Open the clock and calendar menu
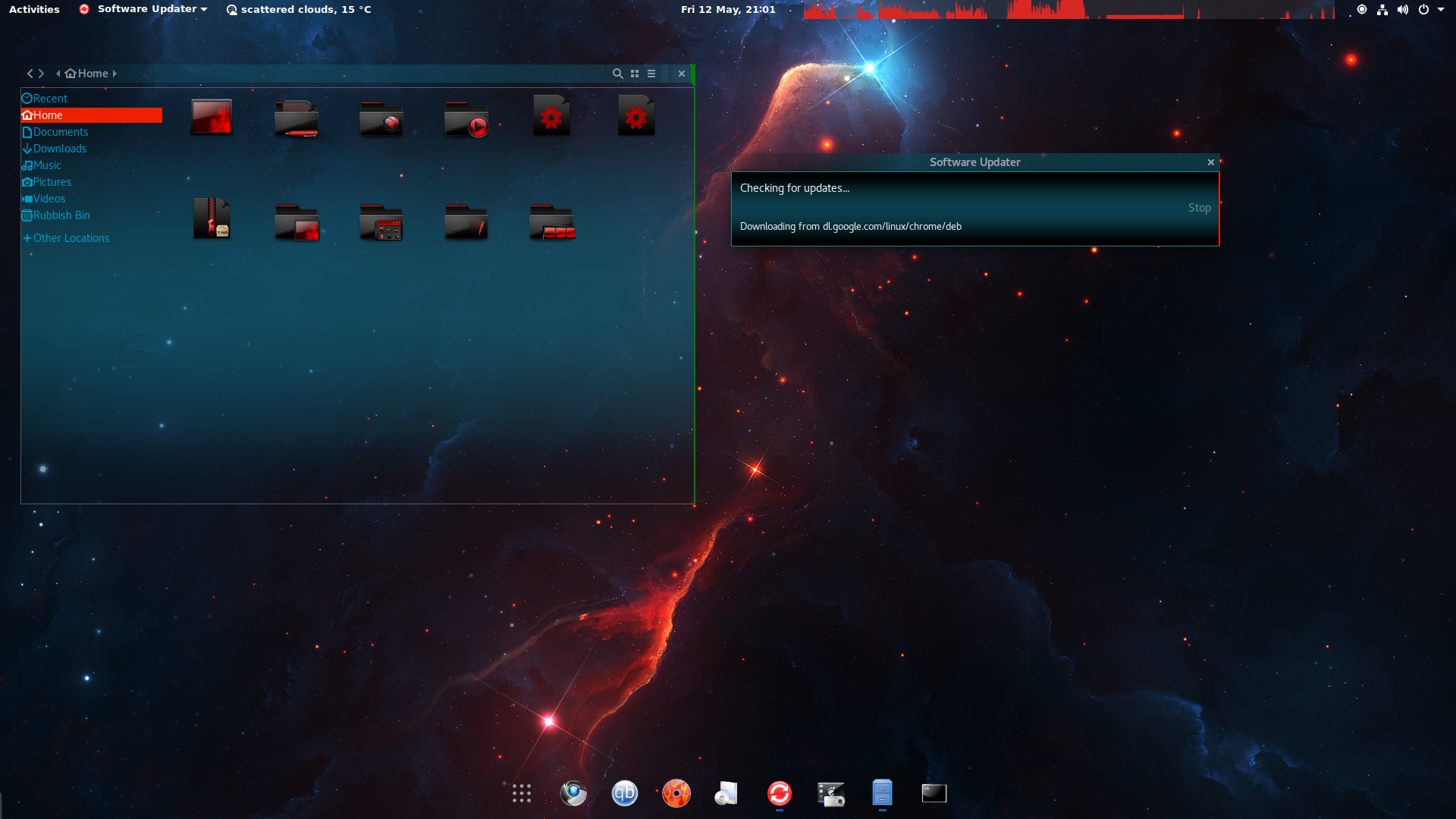The width and height of the screenshot is (1456, 819). click(x=728, y=9)
